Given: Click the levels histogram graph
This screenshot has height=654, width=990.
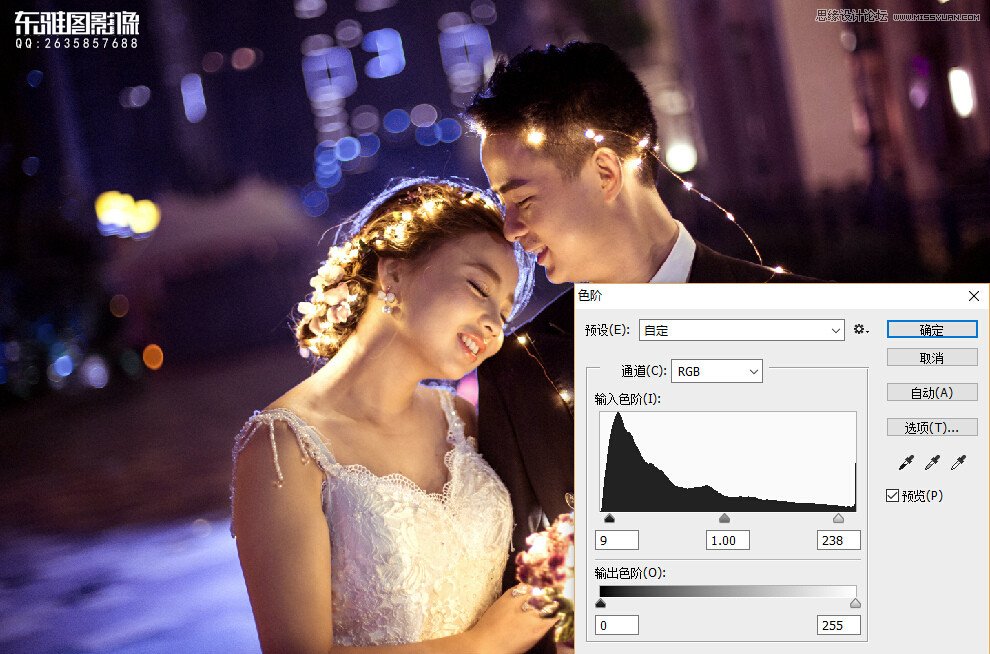Looking at the screenshot, I should point(728,461).
